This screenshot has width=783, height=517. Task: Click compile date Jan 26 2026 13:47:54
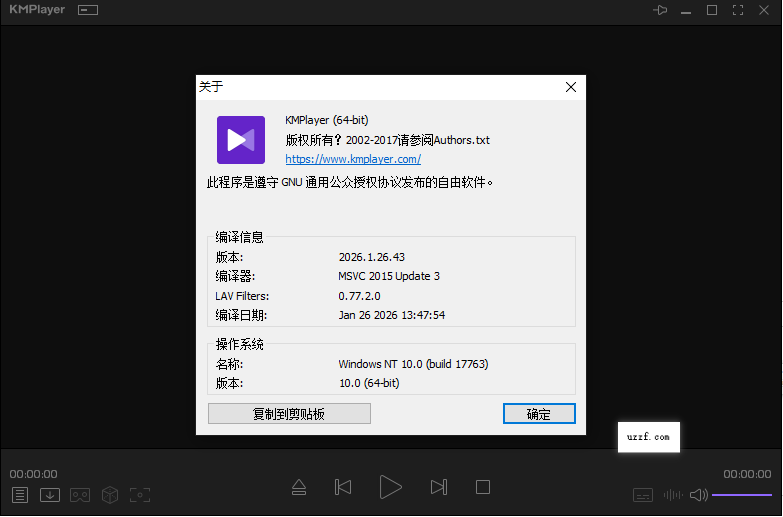click(x=392, y=315)
